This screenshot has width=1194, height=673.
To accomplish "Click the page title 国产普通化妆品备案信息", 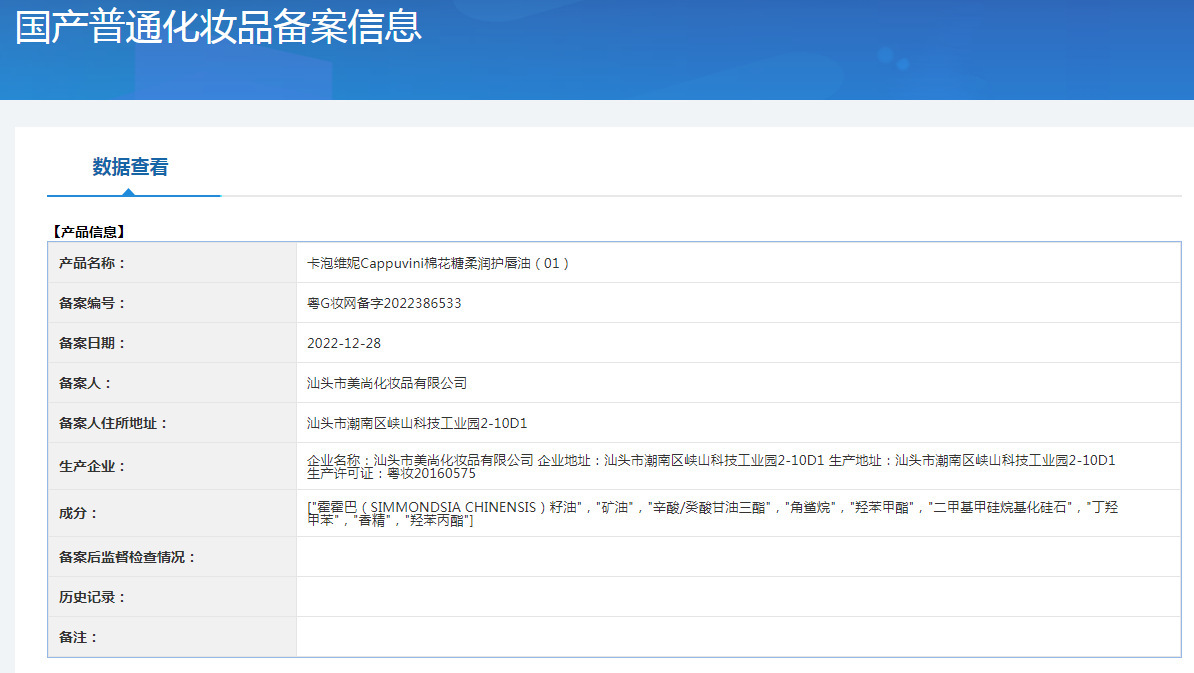I will (x=218, y=27).
